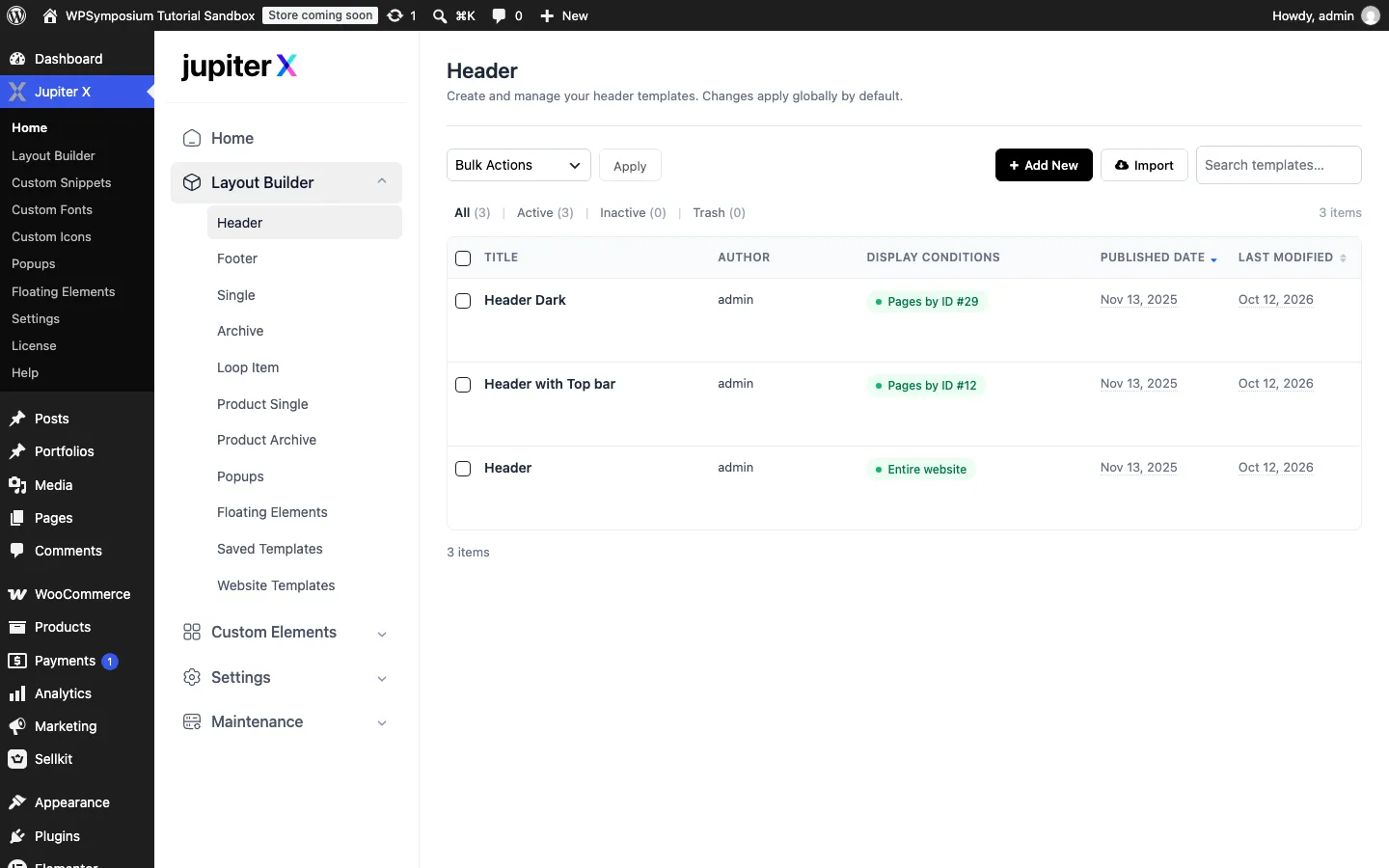This screenshot has width=1389, height=868.
Task: Expand the Custom Elements section chevron
Action: click(x=382, y=634)
